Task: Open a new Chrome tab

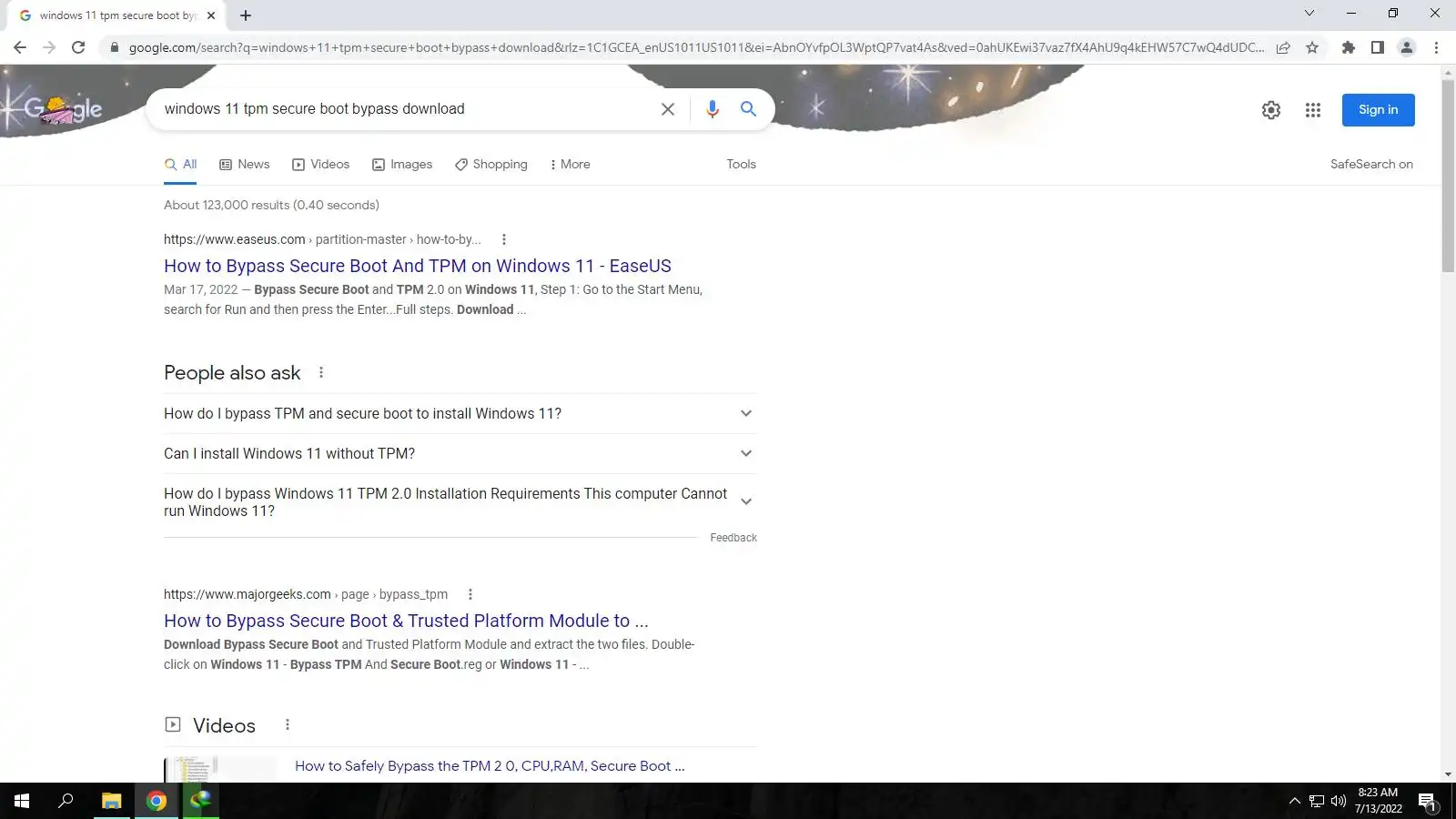Action: pyautogui.click(x=246, y=15)
